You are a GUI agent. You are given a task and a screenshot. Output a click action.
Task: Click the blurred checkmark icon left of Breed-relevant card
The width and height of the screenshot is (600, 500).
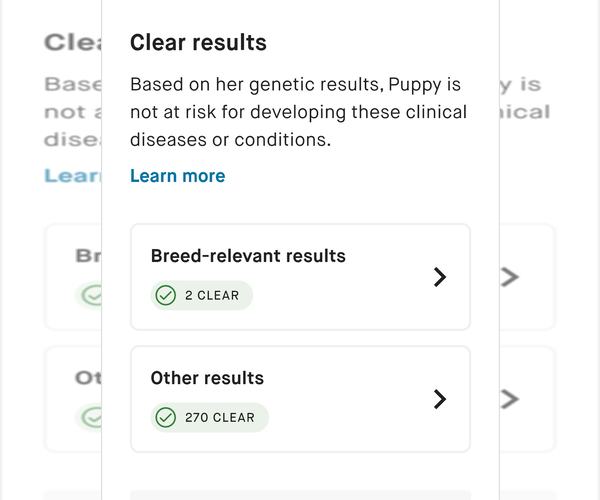pyautogui.click(x=93, y=296)
